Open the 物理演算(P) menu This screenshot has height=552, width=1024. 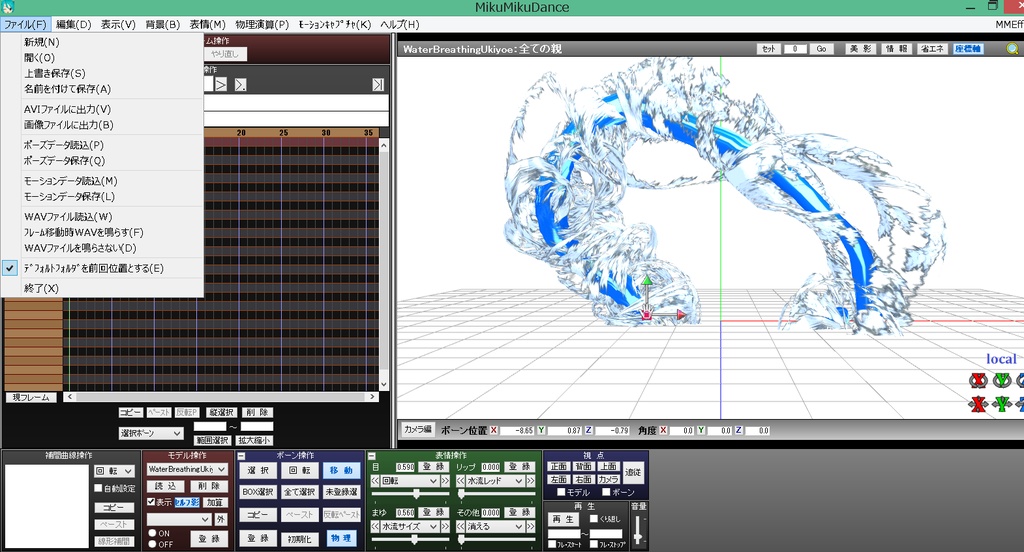click(x=262, y=24)
